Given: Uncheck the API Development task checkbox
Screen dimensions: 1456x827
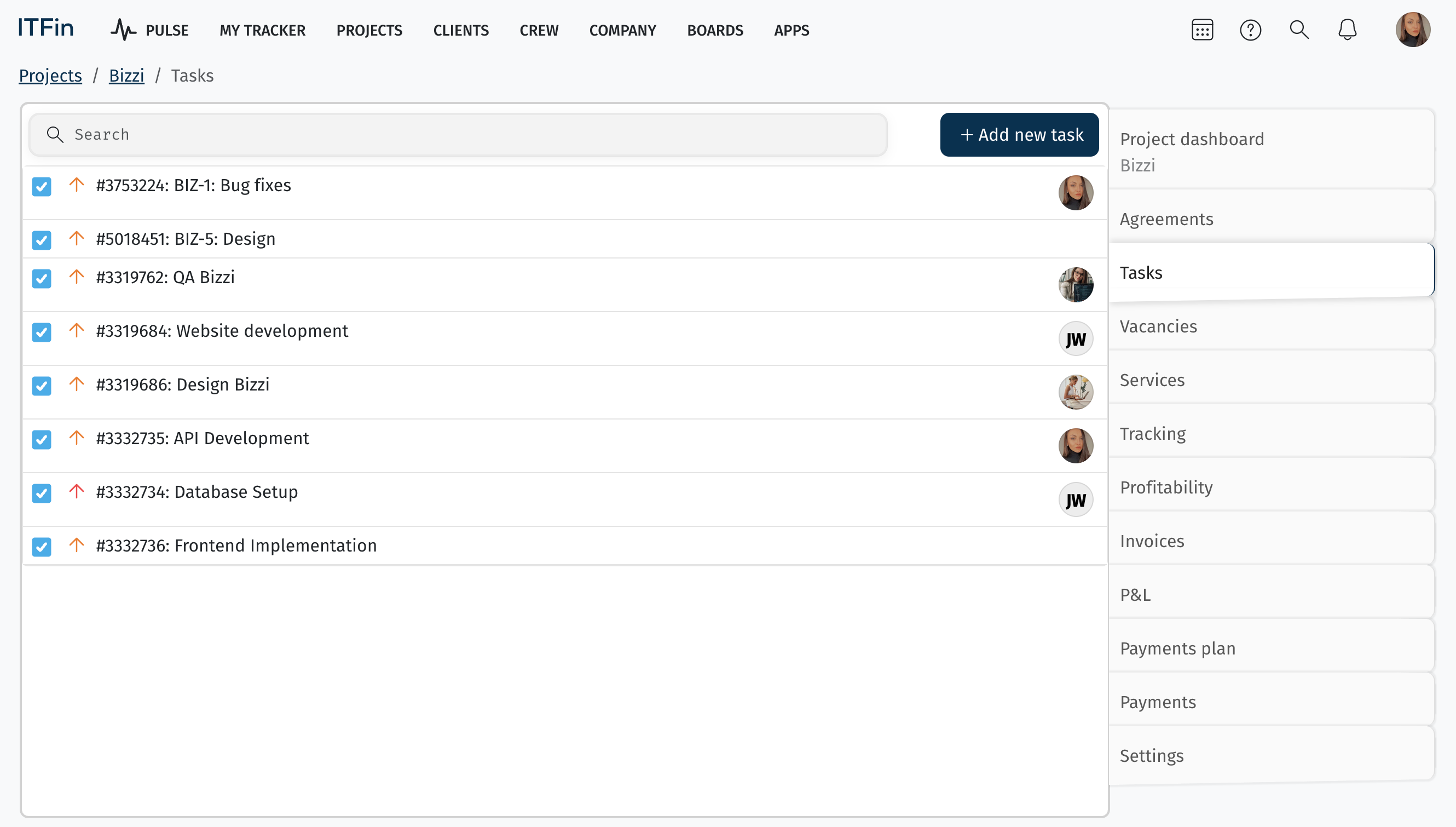Looking at the screenshot, I should click(x=42, y=439).
